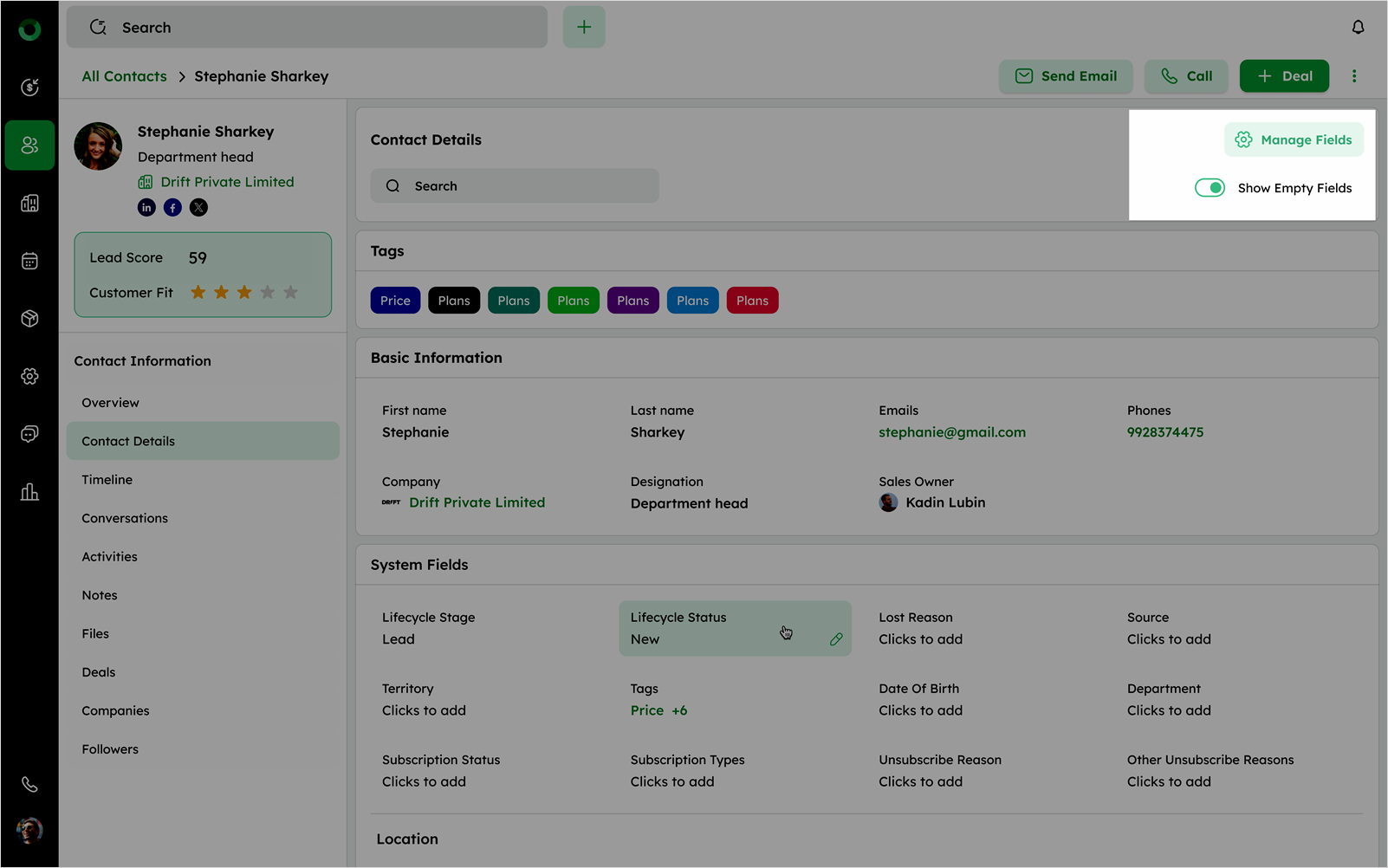Screen dimensions: 1388x868
Task: Switch to the Timeline section
Action: pyautogui.click(x=107, y=480)
